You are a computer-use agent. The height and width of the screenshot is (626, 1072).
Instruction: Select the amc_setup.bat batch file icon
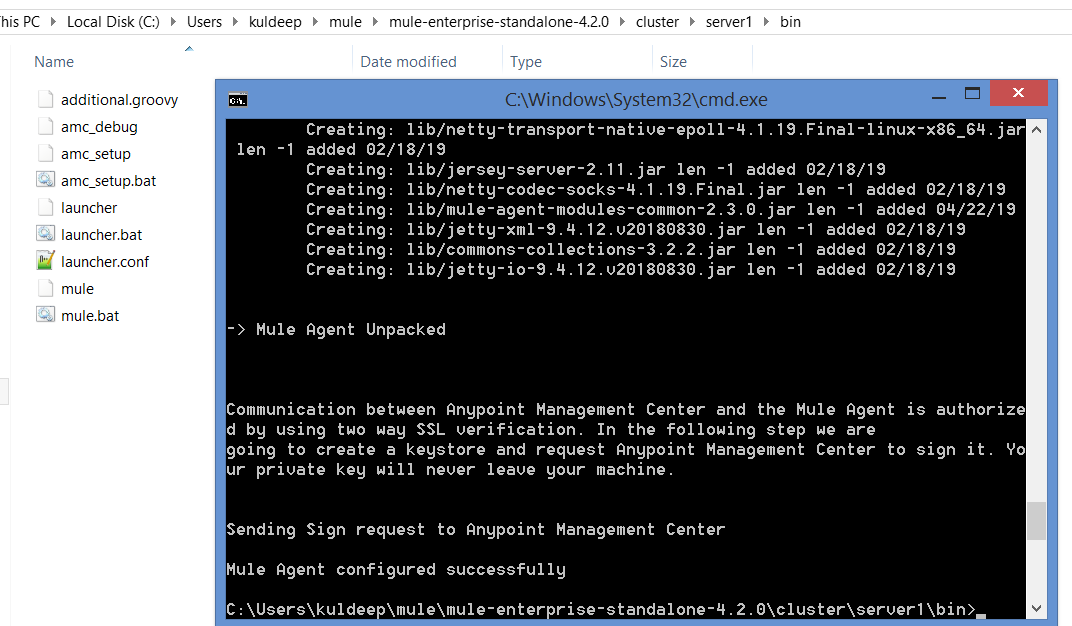coord(45,181)
